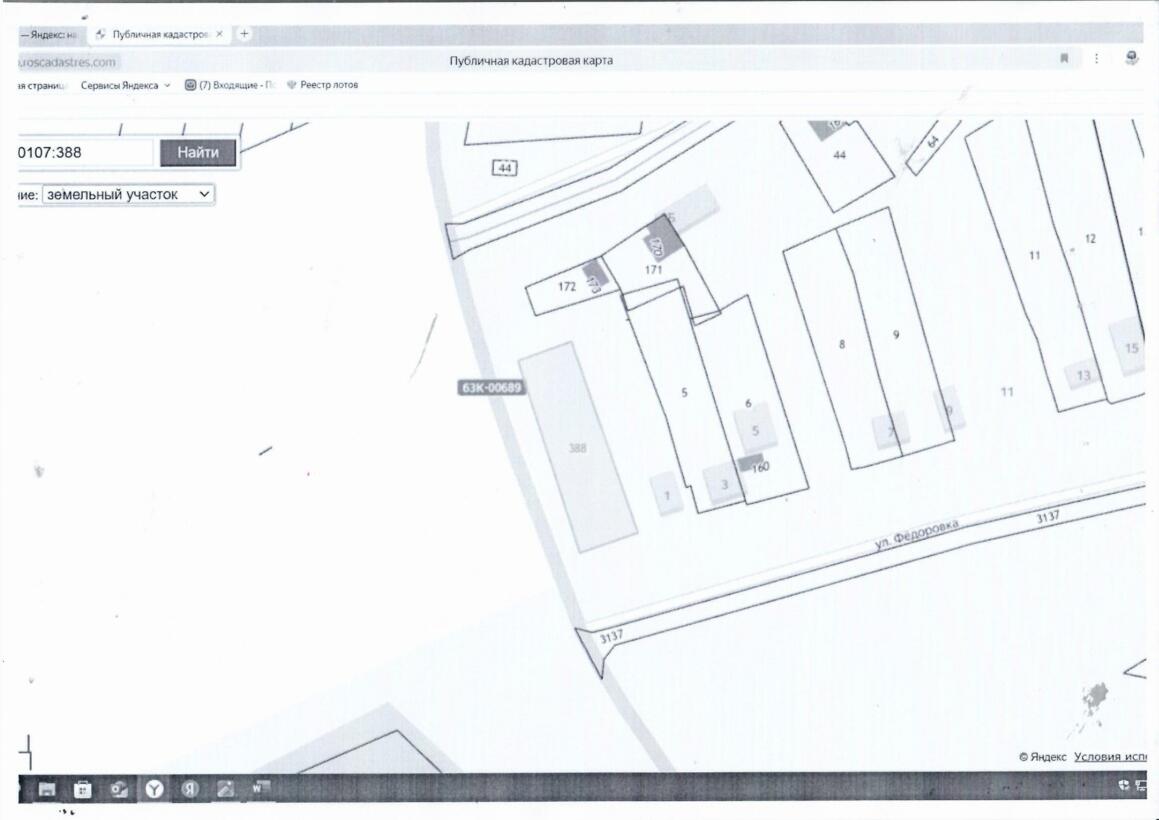Open the Реестр лотов bookmark
1159x820 pixels.
(322, 85)
